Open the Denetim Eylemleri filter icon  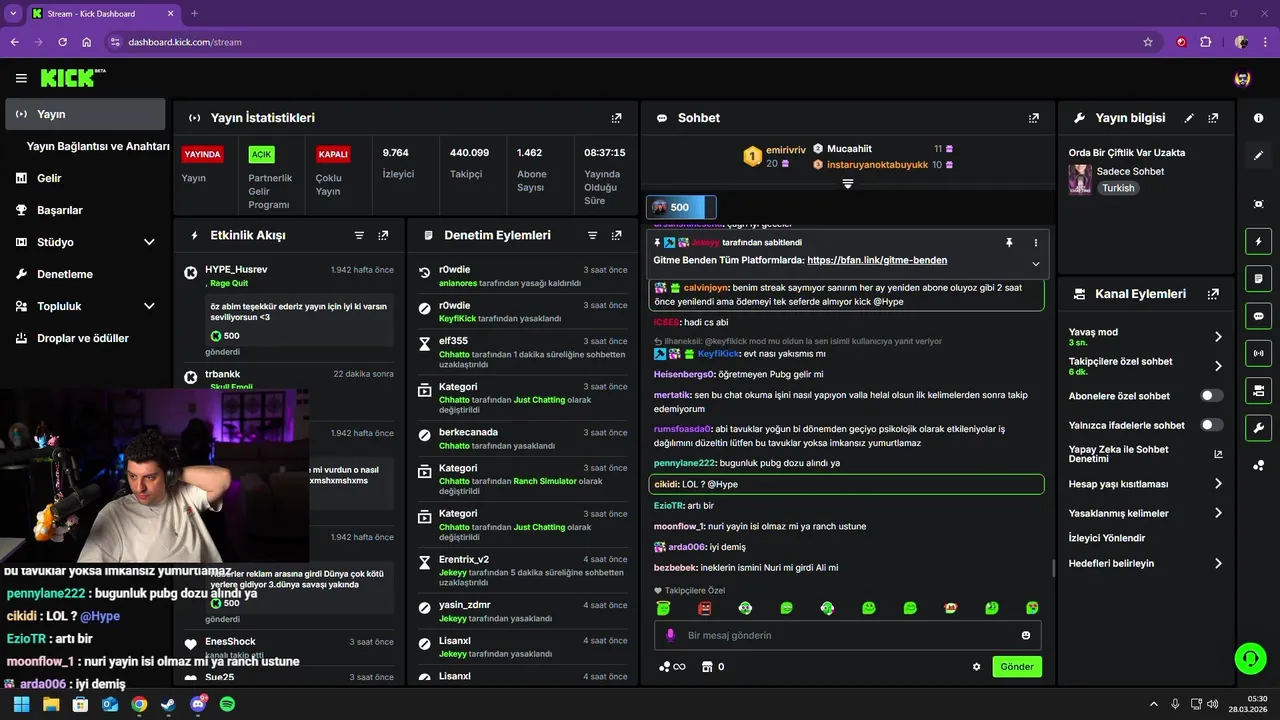coord(592,235)
